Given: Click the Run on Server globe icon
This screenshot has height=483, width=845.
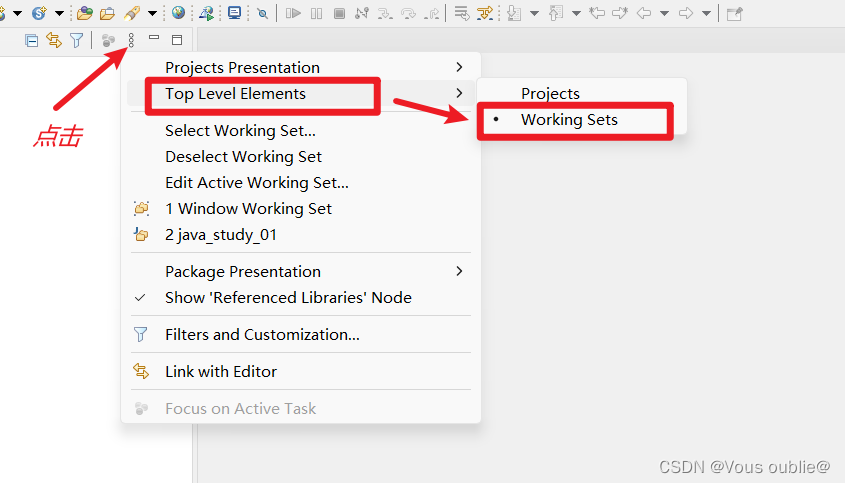Looking at the screenshot, I should pos(206,13).
